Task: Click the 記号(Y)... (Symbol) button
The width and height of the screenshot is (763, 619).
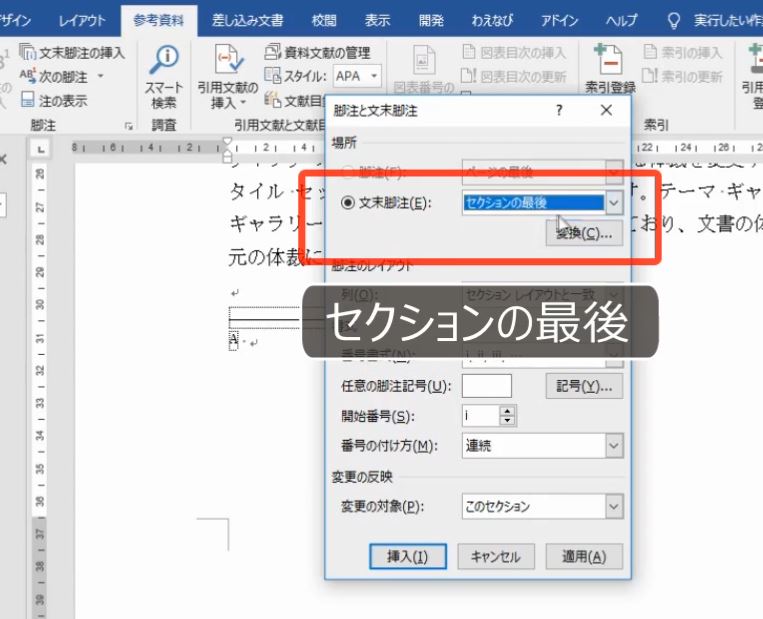Action: point(584,386)
